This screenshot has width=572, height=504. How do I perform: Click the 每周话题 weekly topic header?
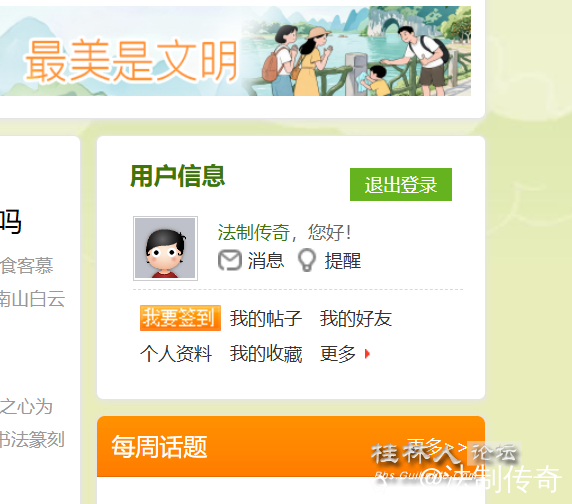(x=159, y=447)
